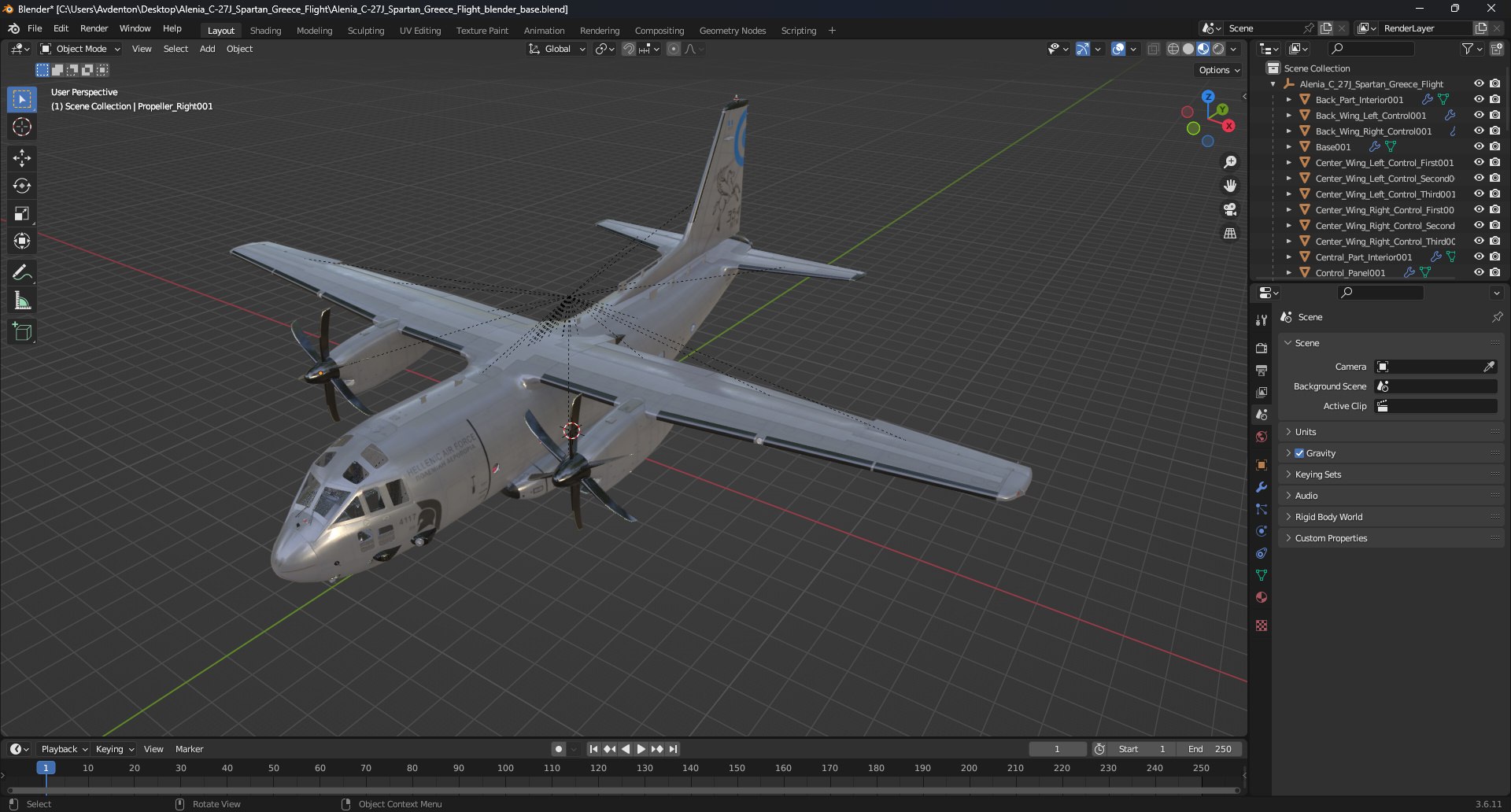The height and width of the screenshot is (812, 1511).
Task: Open the Object properties tab
Action: click(x=1262, y=465)
